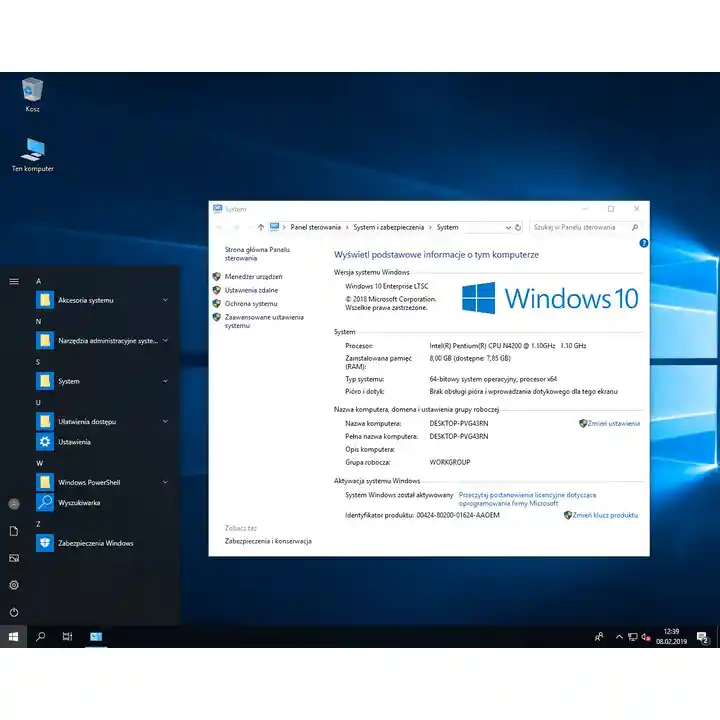Show hidden tray icons chevron

pos(619,637)
